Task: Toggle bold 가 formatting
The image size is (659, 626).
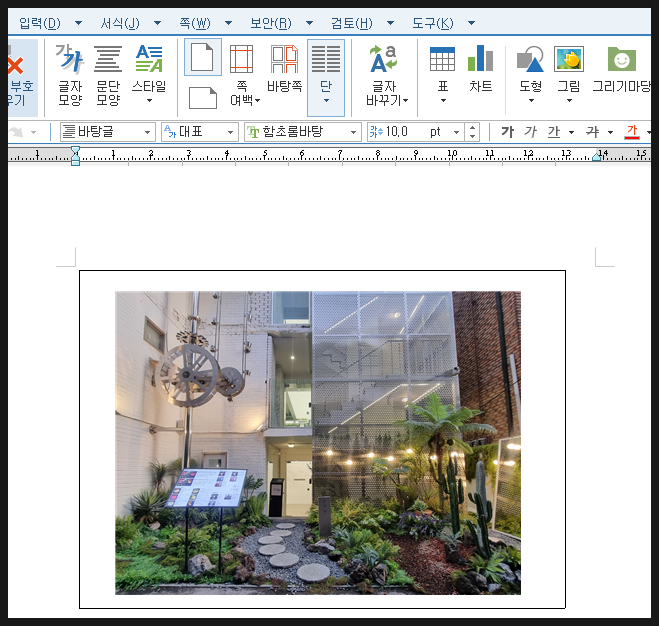Action: (507, 132)
